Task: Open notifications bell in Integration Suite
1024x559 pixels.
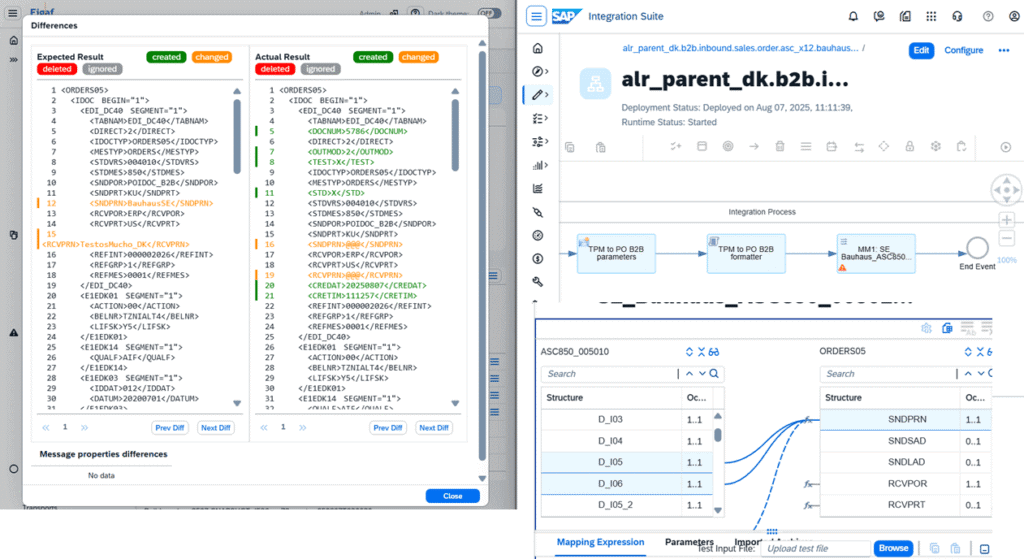Action: (x=853, y=16)
